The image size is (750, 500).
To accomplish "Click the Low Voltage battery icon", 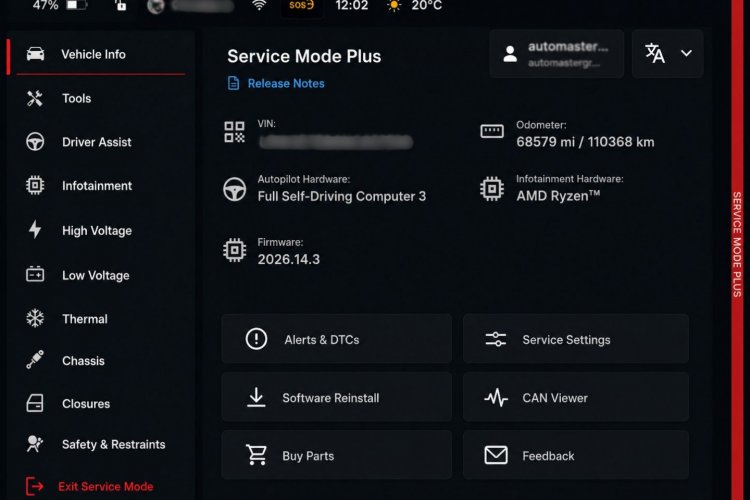I will (x=35, y=275).
